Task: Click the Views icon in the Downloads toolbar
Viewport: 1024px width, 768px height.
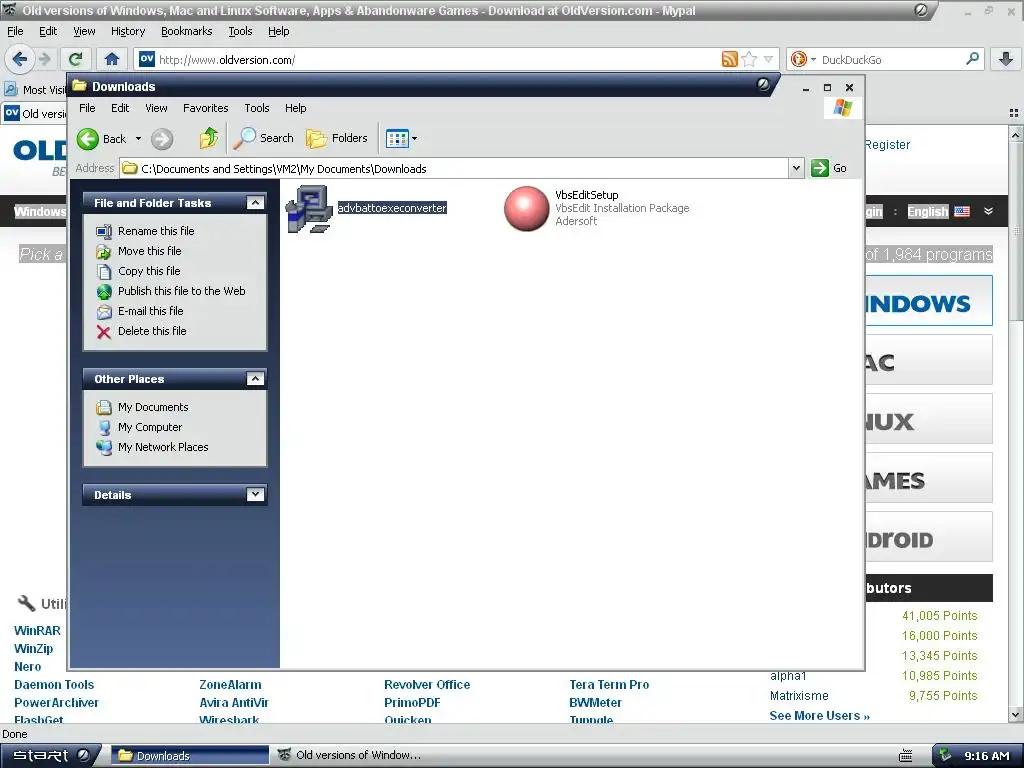Action: click(396, 138)
